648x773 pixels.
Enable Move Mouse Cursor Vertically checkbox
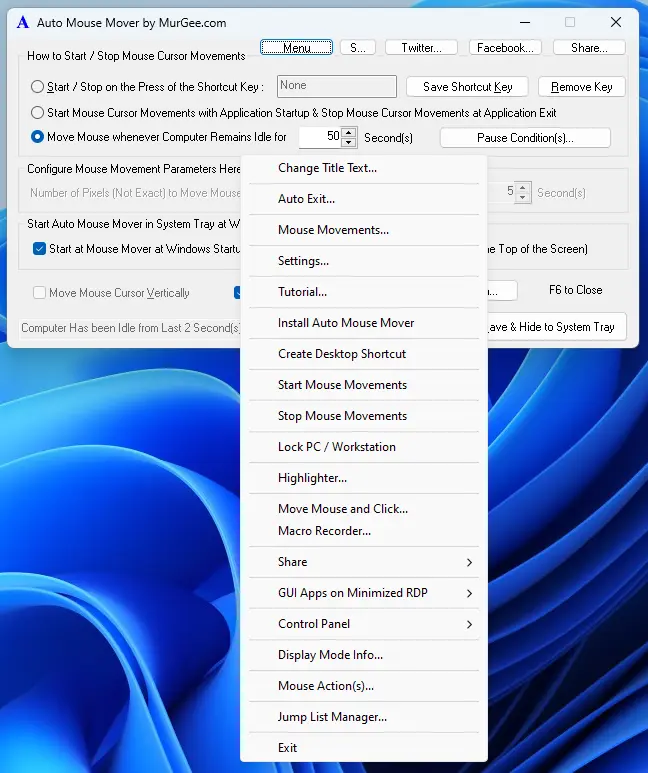pos(39,293)
